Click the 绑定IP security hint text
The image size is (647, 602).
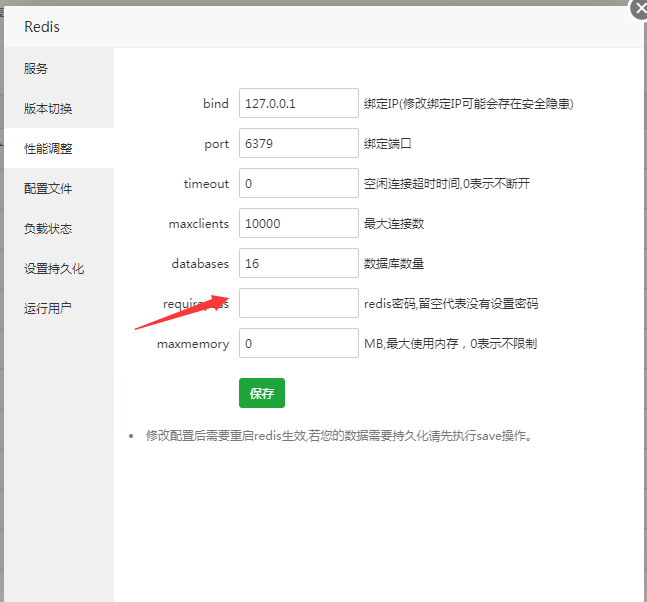pos(469,104)
